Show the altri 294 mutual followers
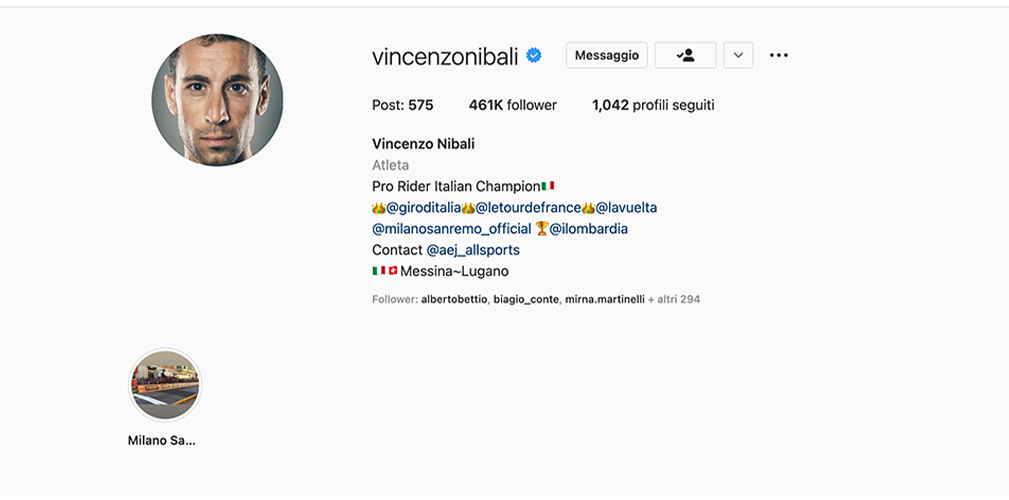This screenshot has width=1009, height=500. pyautogui.click(x=674, y=299)
